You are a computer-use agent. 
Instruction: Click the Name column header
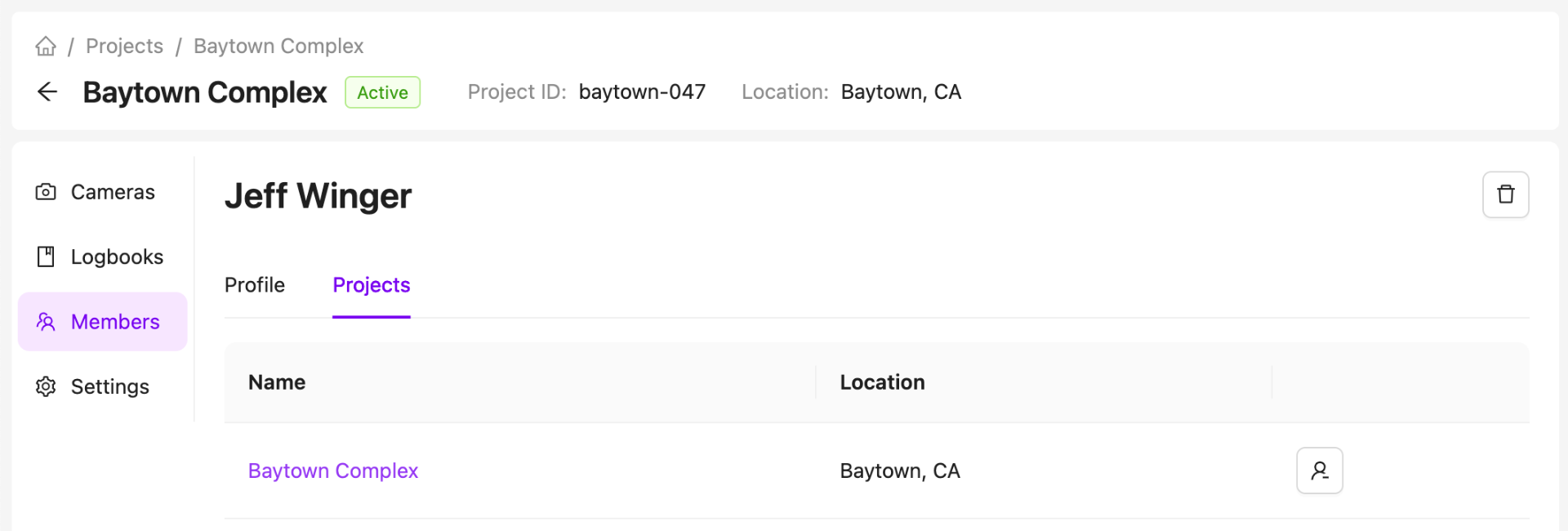click(277, 382)
